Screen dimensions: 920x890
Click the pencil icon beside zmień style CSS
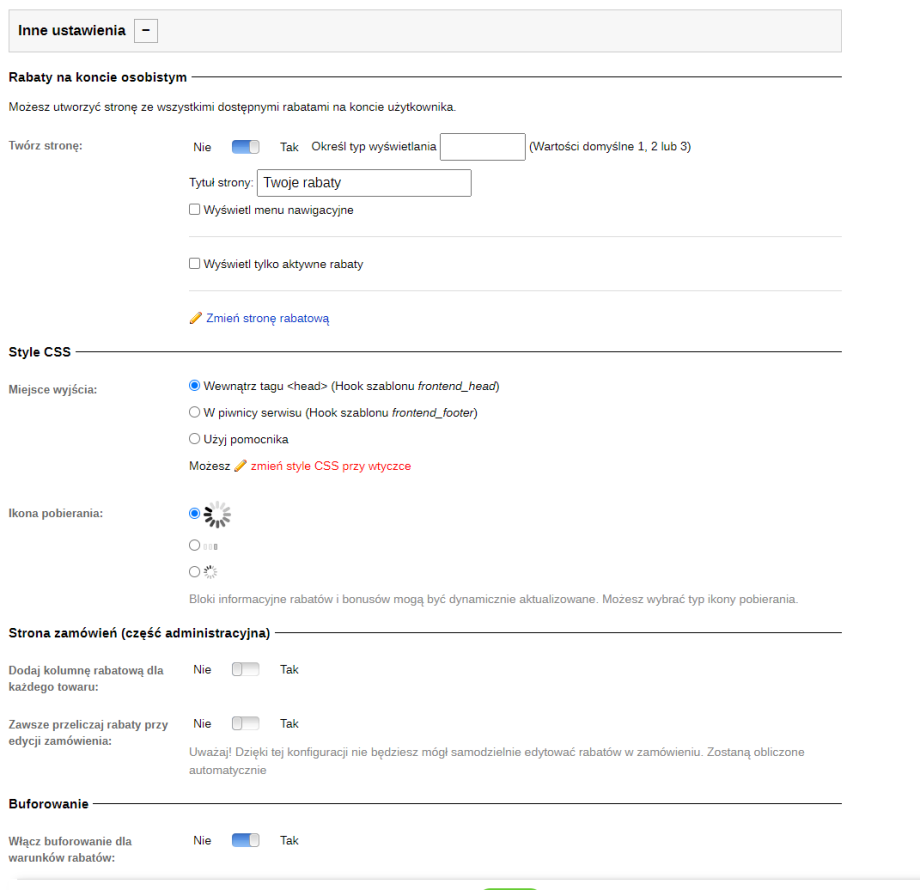tap(240, 466)
